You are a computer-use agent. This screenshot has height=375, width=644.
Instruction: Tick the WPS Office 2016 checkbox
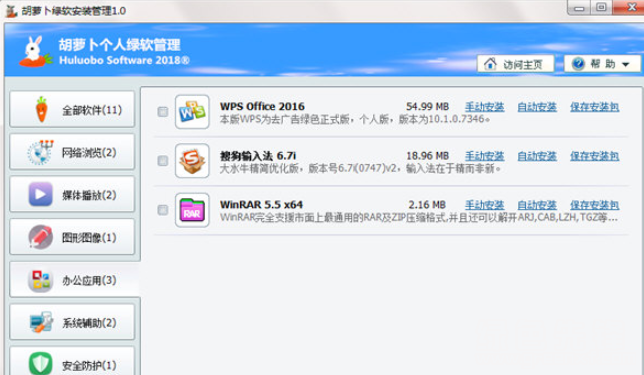pos(163,112)
